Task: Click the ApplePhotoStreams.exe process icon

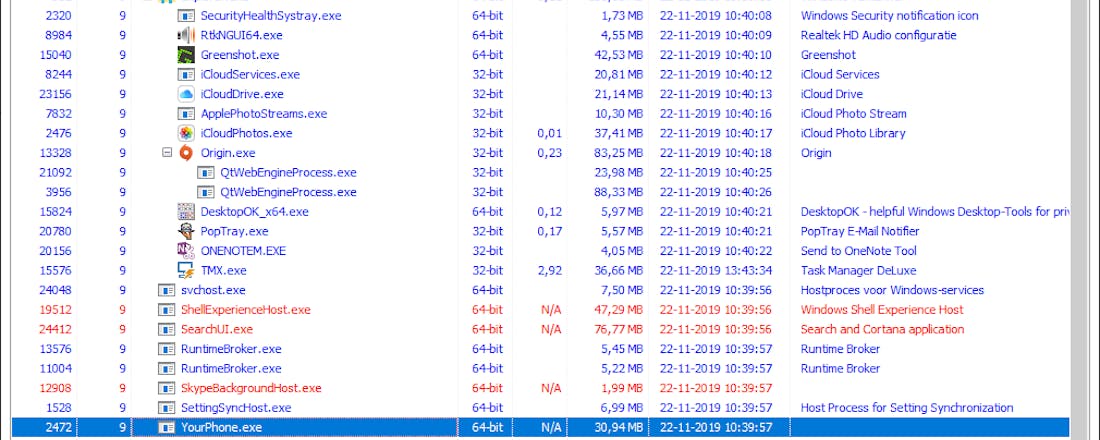Action: [186, 114]
